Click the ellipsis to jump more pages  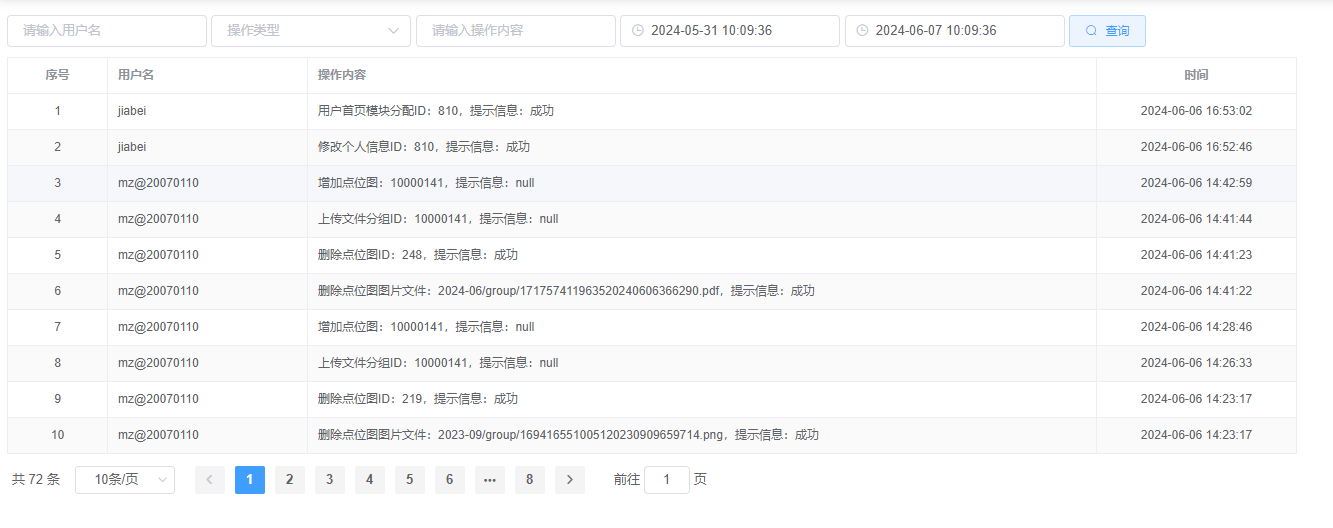click(x=489, y=480)
